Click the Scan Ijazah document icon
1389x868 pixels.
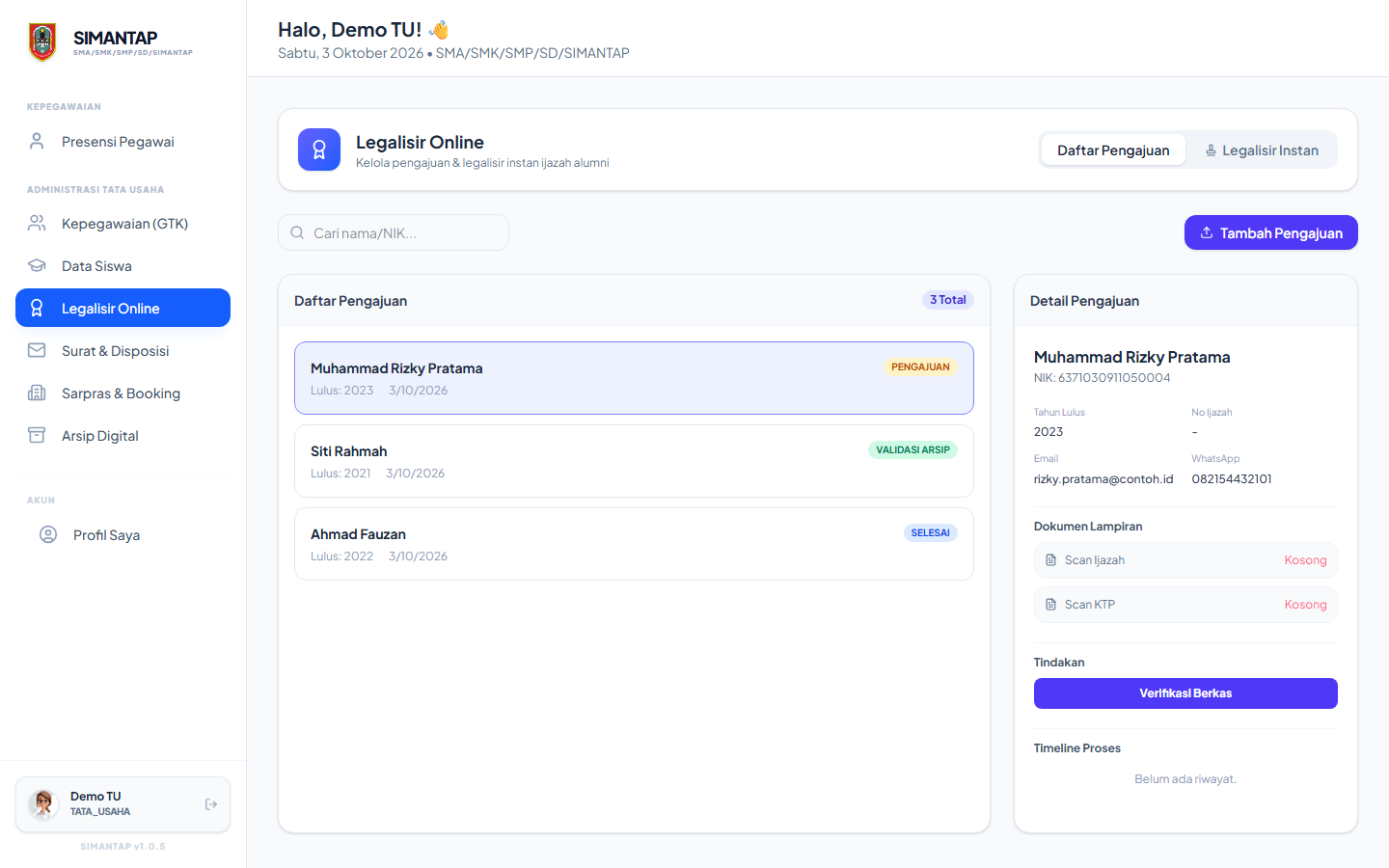coord(1051,560)
